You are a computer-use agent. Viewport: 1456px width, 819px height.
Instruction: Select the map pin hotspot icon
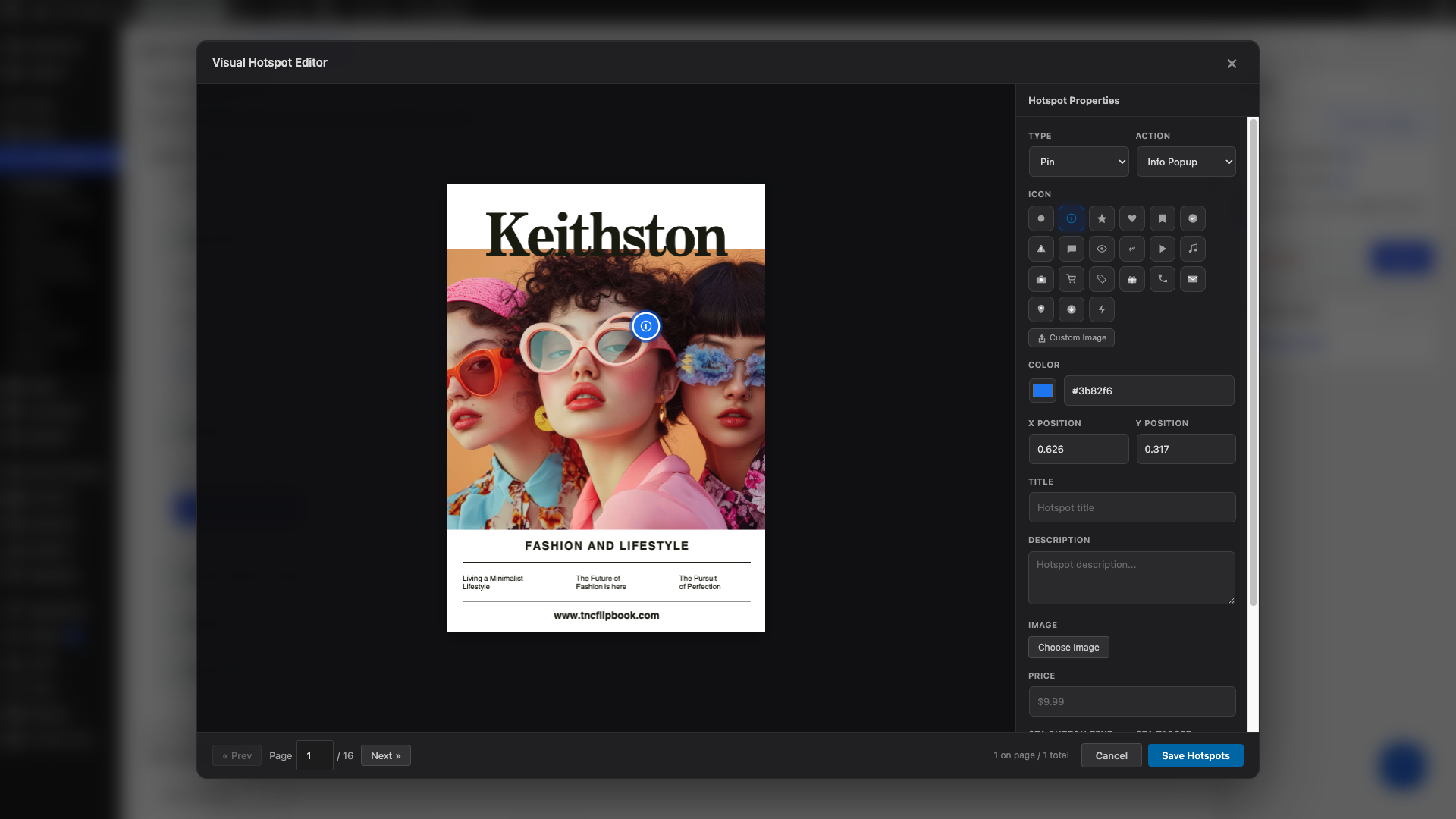click(x=1041, y=309)
